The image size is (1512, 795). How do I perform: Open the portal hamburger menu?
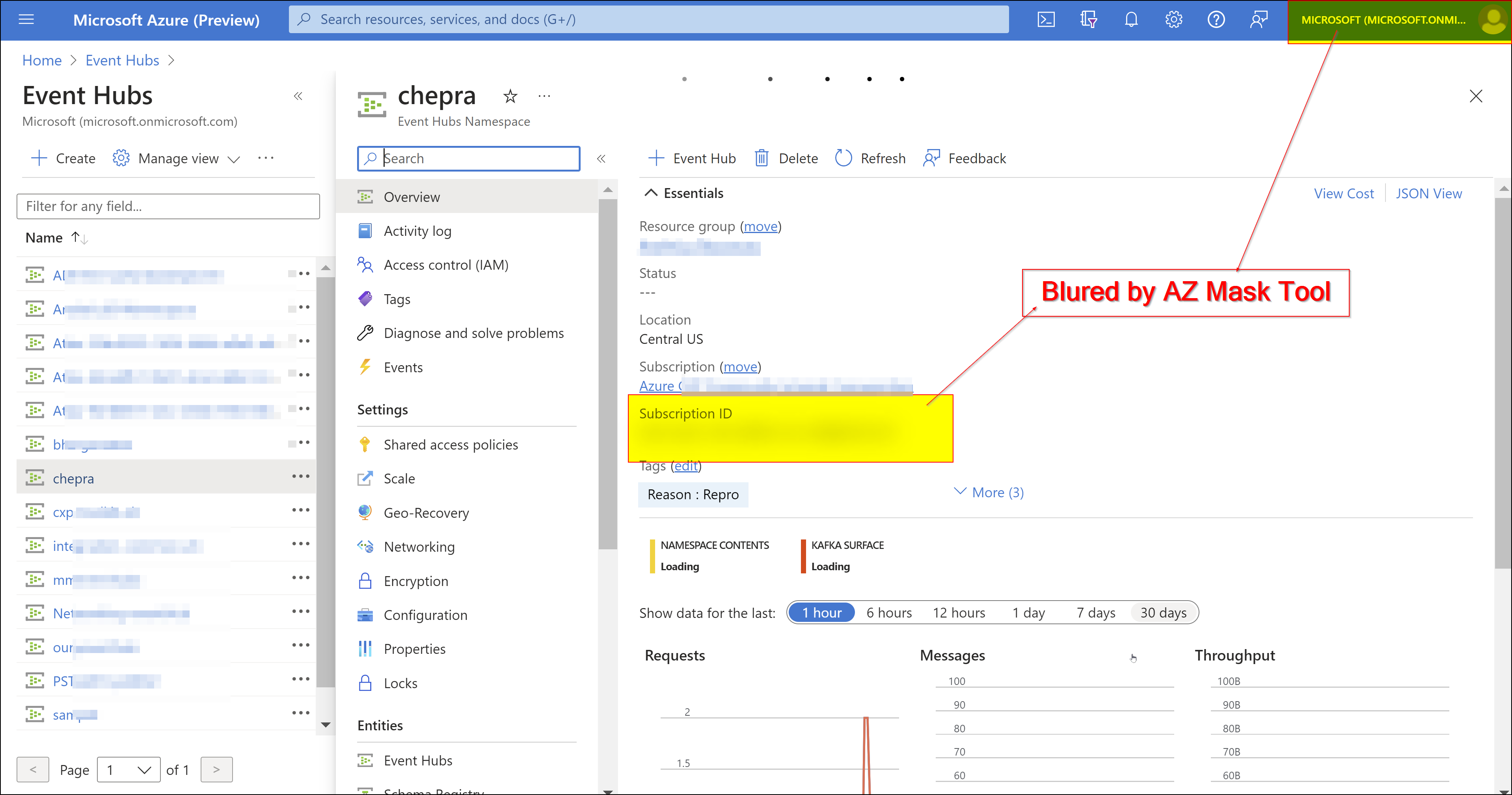(26, 19)
